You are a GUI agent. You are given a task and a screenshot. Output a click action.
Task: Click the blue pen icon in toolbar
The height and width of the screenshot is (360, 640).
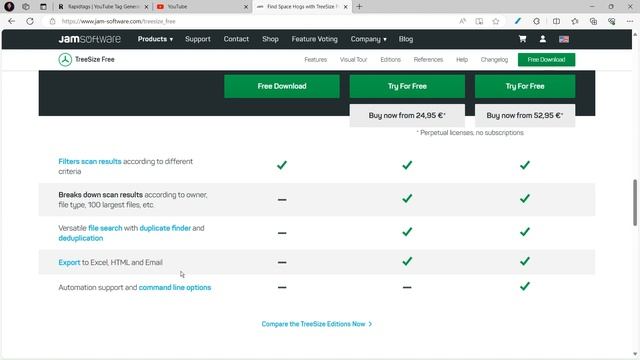click(x=518, y=21)
